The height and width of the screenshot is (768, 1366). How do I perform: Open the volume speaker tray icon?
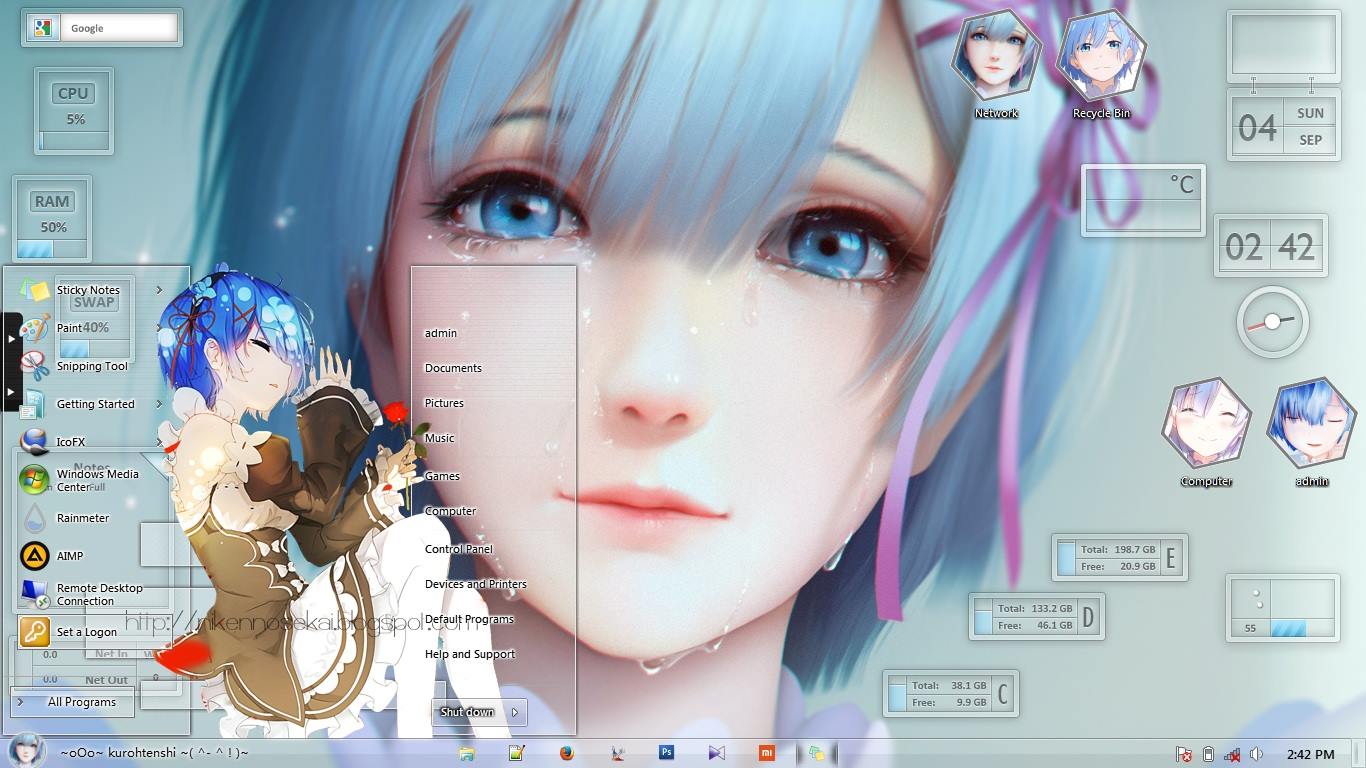(x=1256, y=754)
